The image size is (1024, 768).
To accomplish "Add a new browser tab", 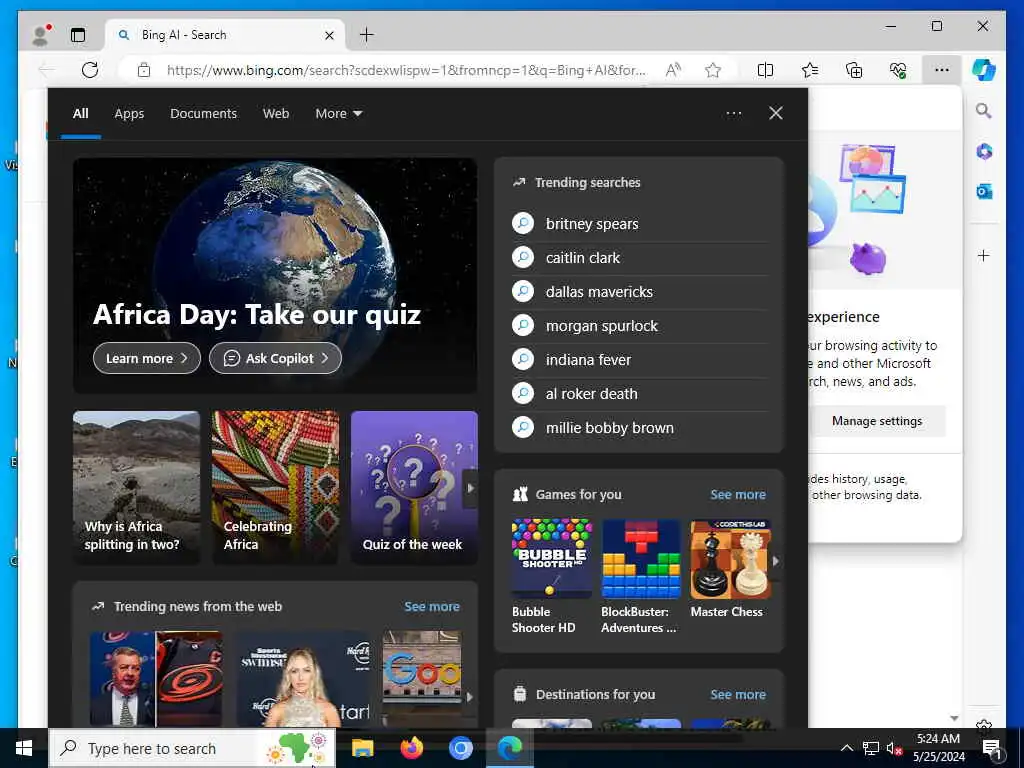I will click(367, 35).
